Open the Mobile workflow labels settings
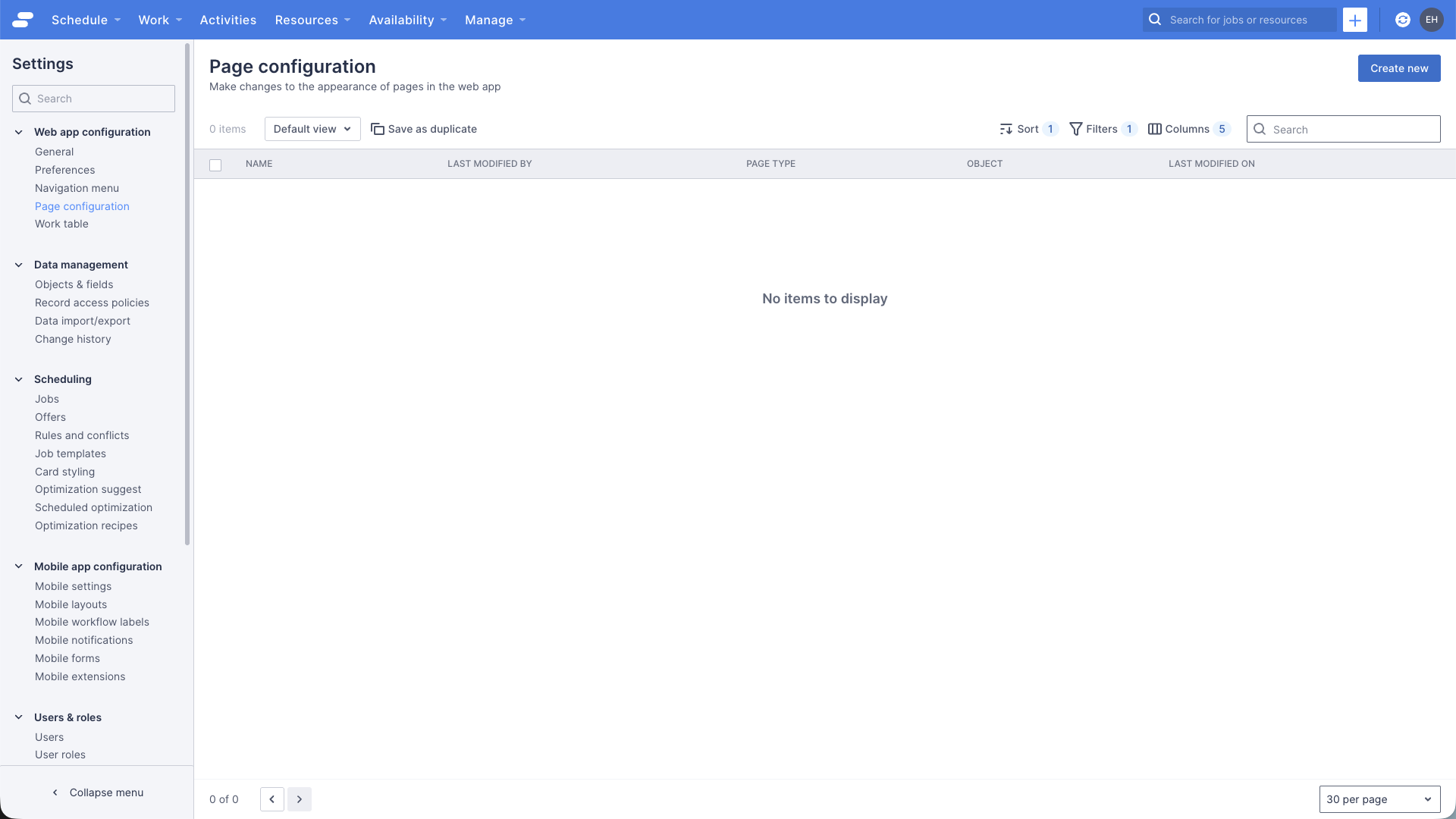Image resolution: width=1456 pixels, height=819 pixels. [92, 622]
